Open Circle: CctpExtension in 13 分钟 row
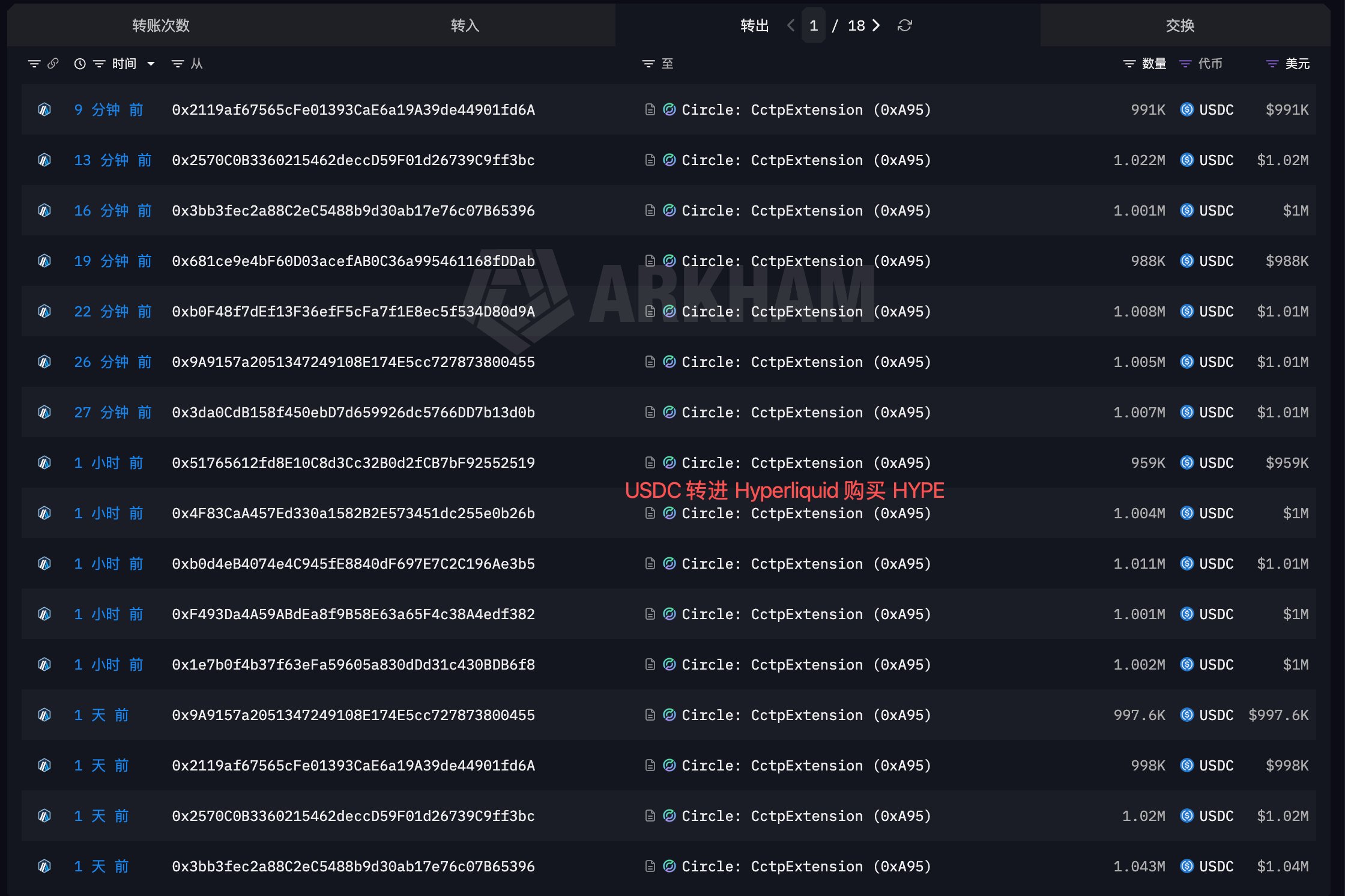 806,160
